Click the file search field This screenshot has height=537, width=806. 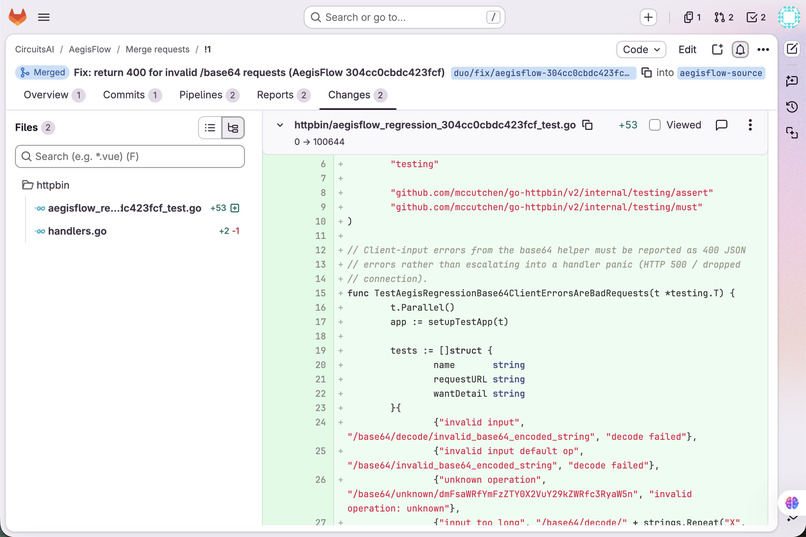130,156
